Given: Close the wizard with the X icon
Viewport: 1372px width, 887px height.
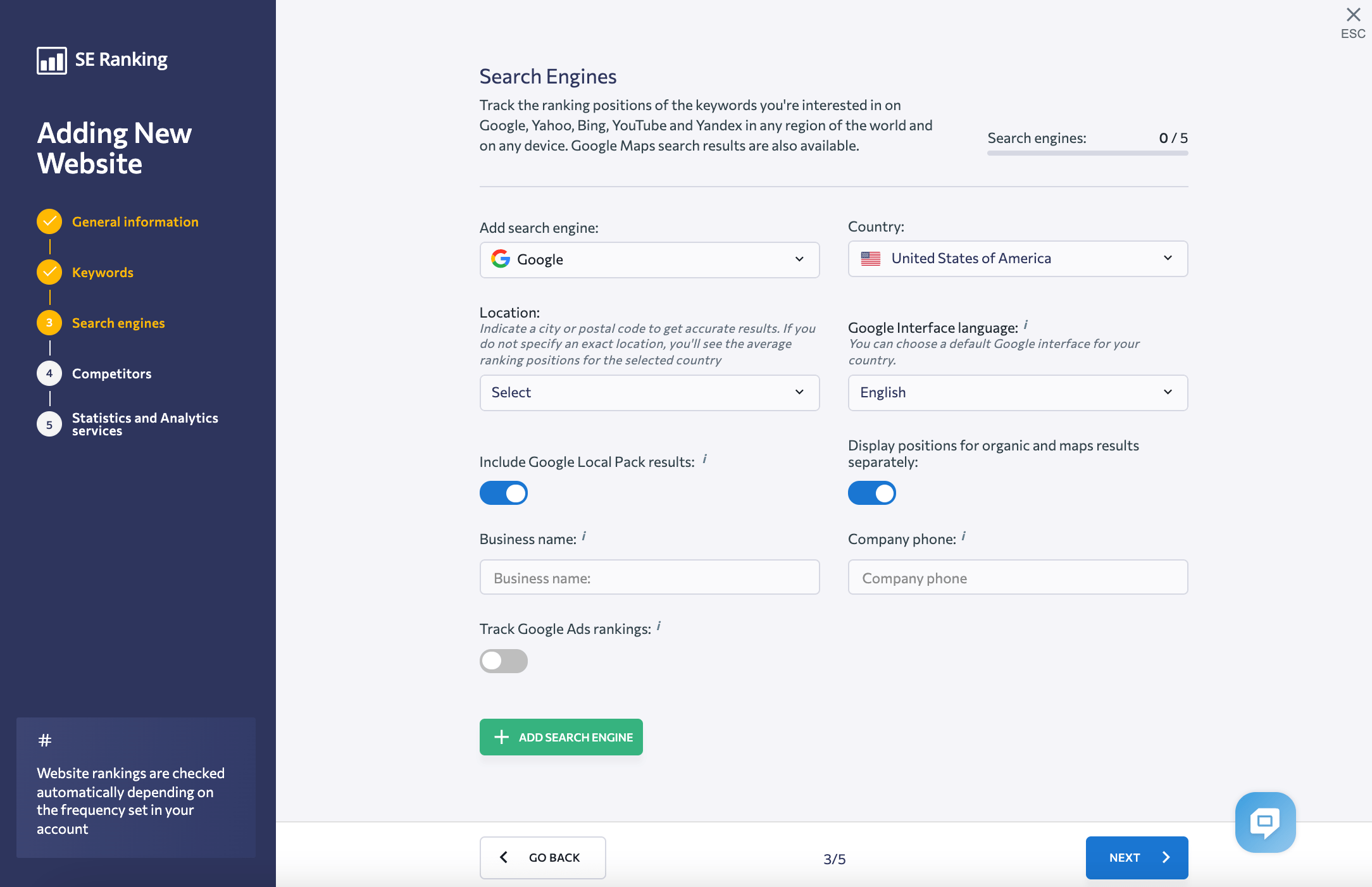Looking at the screenshot, I should [1353, 15].
